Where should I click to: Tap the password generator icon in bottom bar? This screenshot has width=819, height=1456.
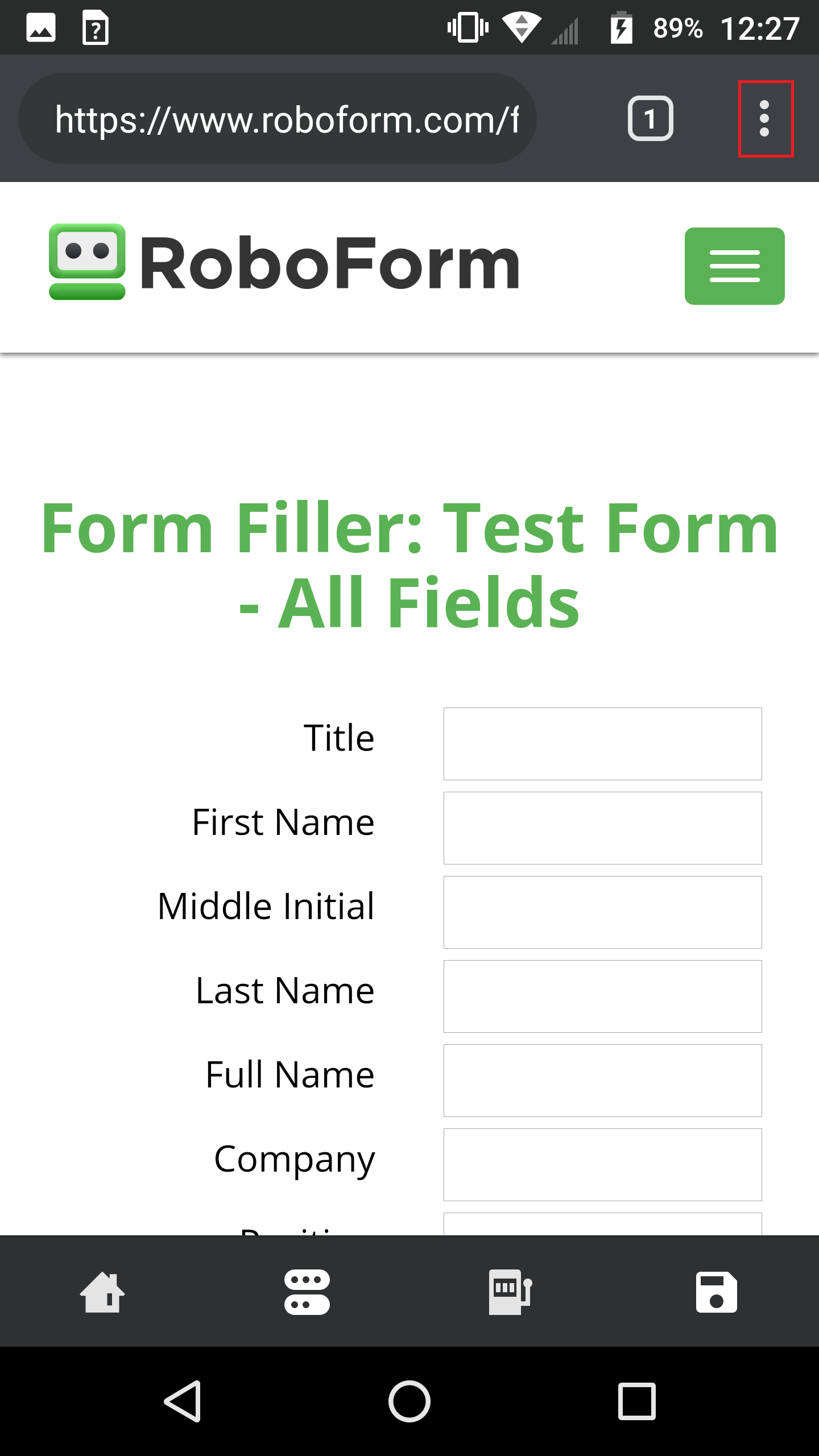pos(511,1292)
